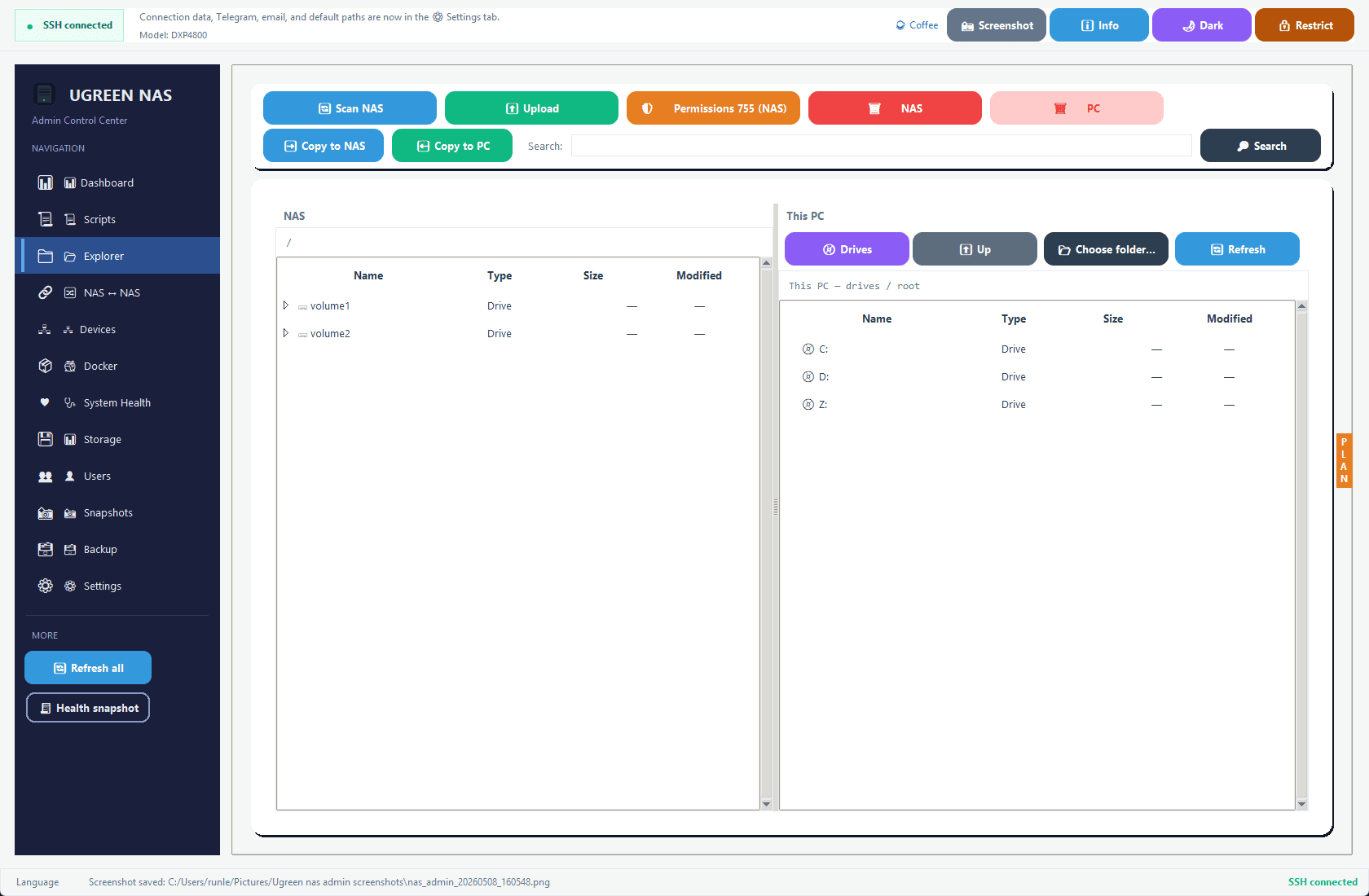This screenshot has height=896, width=1369.
Task: Click the Devices network icon in sidebar
Action: [x=45, y=329]
